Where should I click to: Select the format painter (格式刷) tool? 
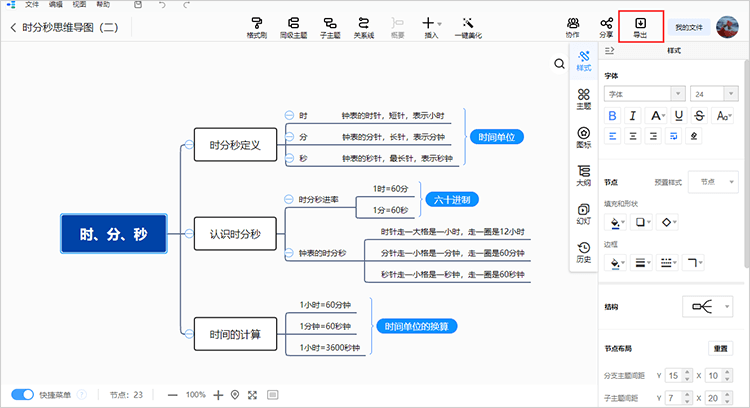coord(257,27)
